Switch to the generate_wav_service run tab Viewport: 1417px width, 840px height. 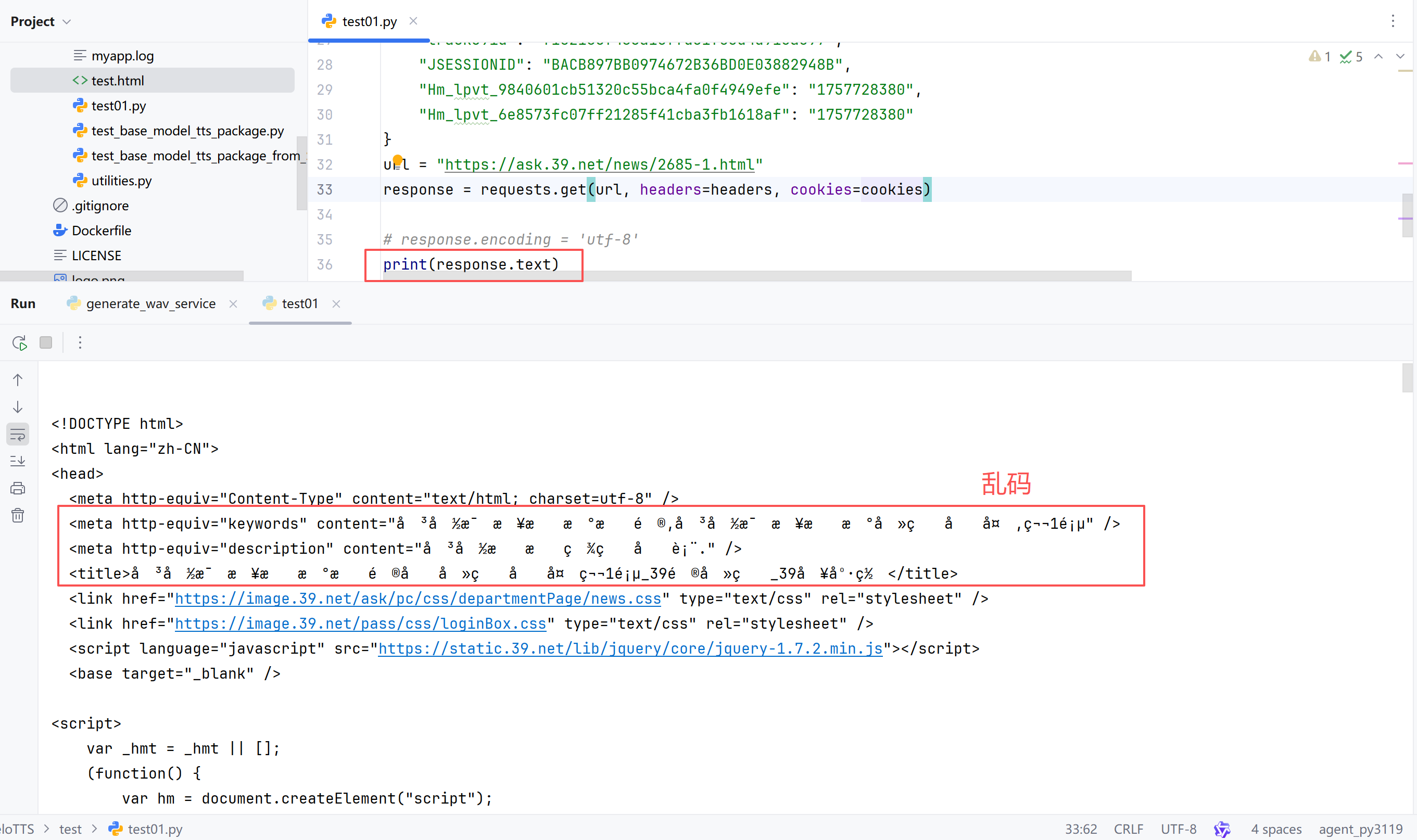coord(150,304)
